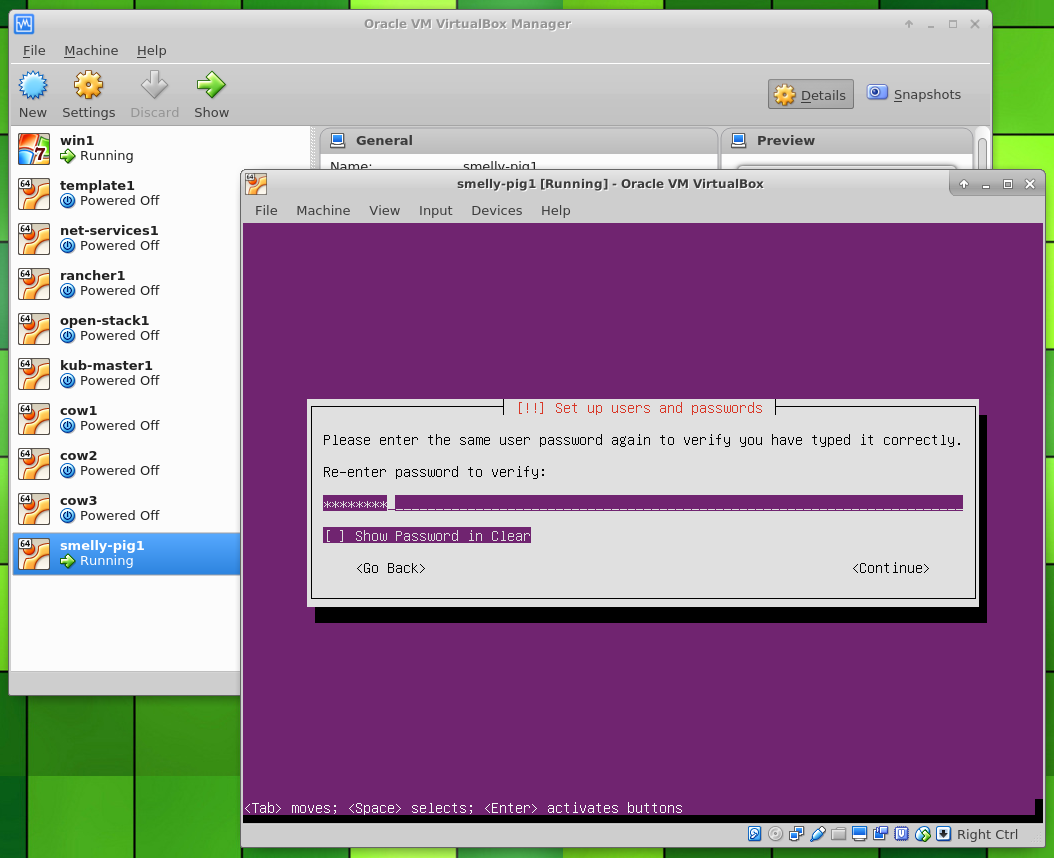
Task: Open Devices menu in smelly-pig1 window
Action: coord(497,210)
